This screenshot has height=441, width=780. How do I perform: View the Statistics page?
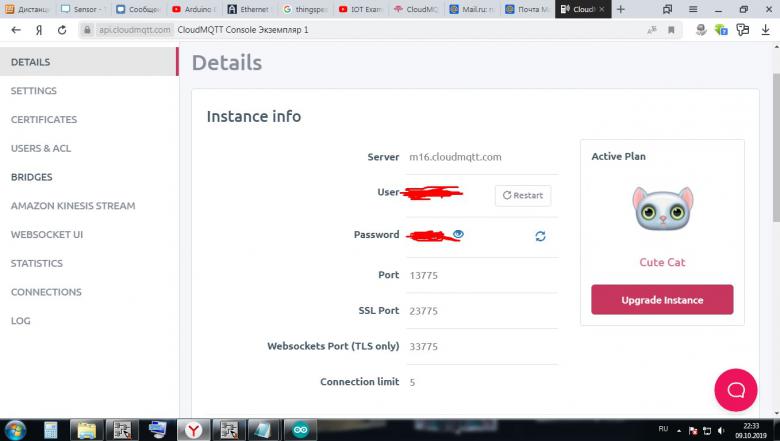coord(37,264)
